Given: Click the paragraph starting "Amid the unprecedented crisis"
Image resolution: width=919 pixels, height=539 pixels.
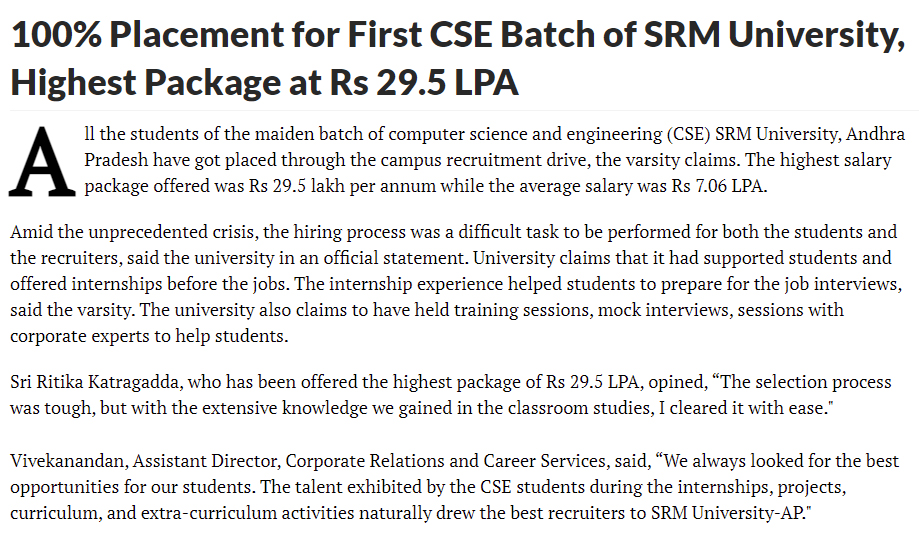Looking at the screenshot, I should click(x=450, y=284).
